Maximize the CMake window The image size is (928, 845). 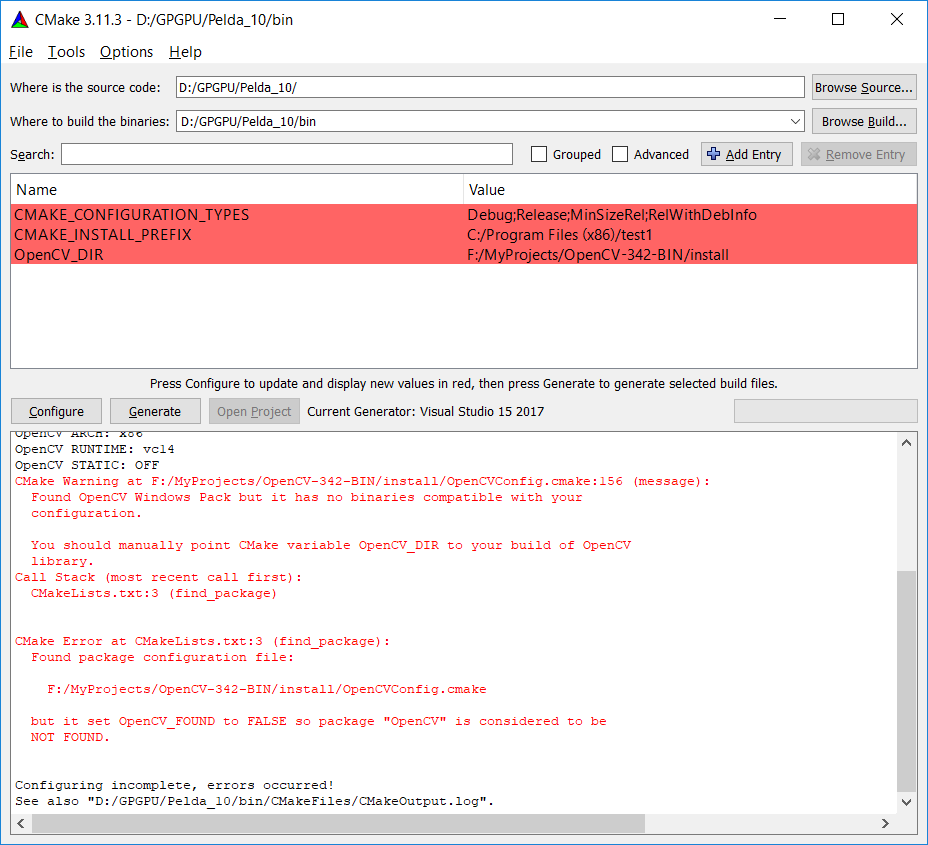(838, 20)
